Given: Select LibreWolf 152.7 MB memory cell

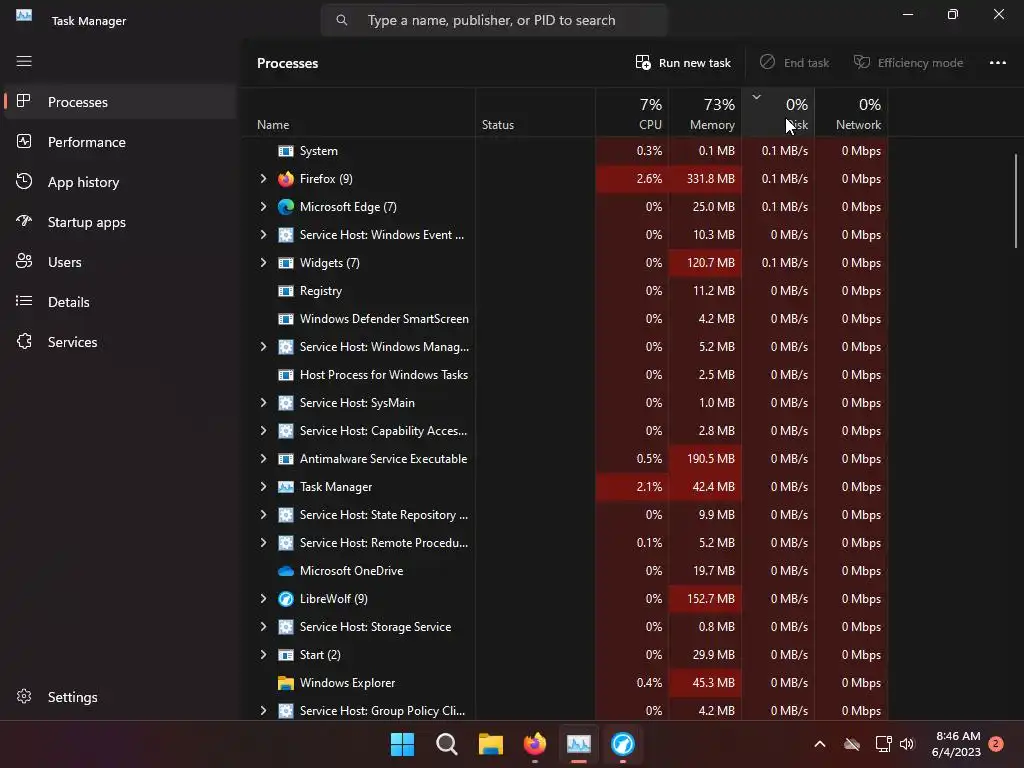Looking at the screenshot, I should click(705, 599).
